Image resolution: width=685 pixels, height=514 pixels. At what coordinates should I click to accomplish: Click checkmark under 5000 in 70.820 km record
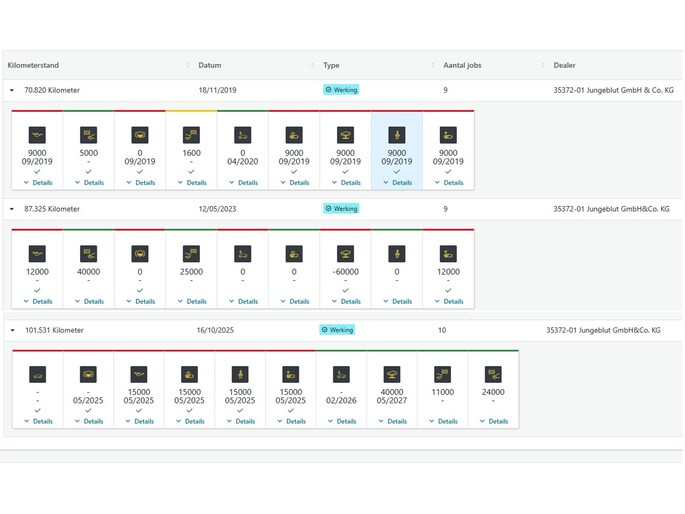click(x=89, y=171)
